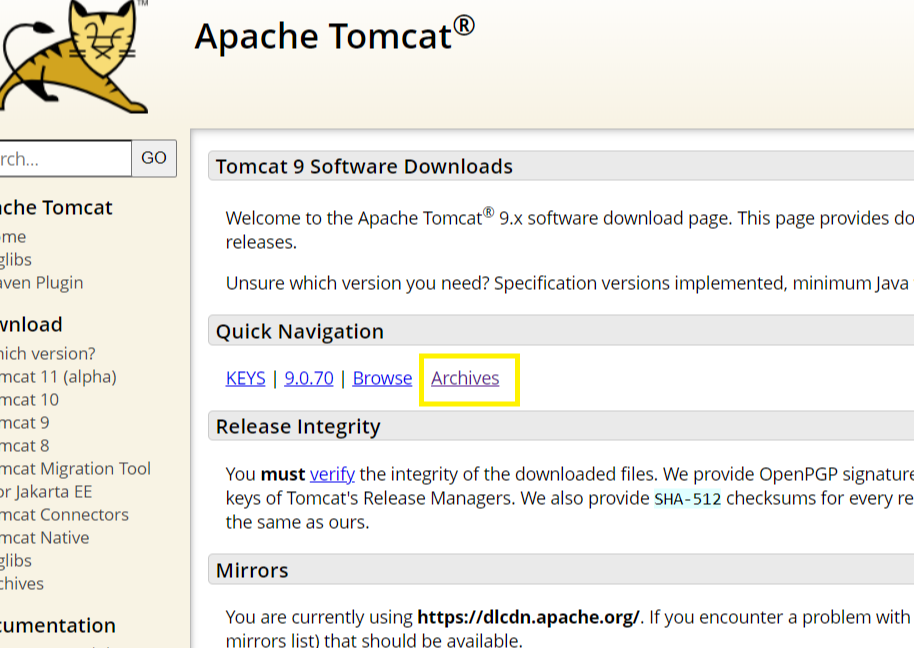Open Tomcat Connectors sidebar link
The height and width of the screenshot is (648, 914).
tap(64, 515)
